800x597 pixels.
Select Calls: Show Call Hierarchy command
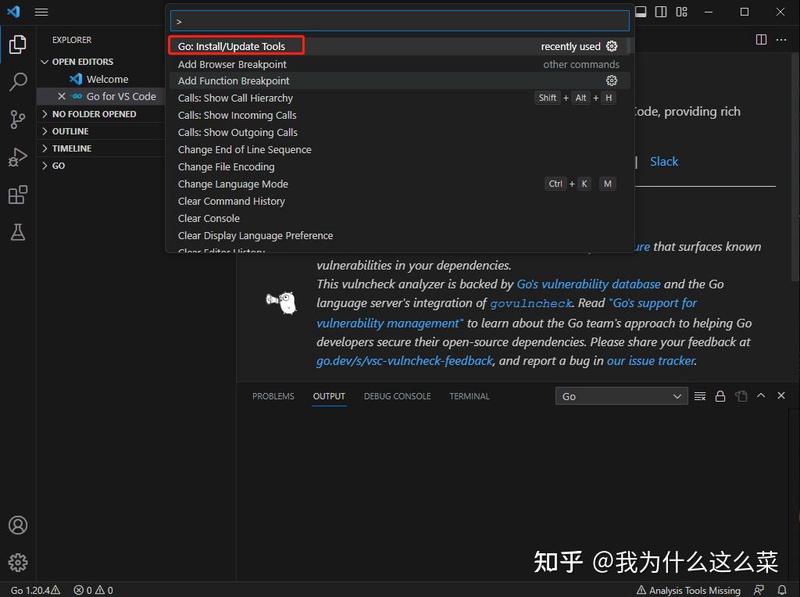point(399,98)
